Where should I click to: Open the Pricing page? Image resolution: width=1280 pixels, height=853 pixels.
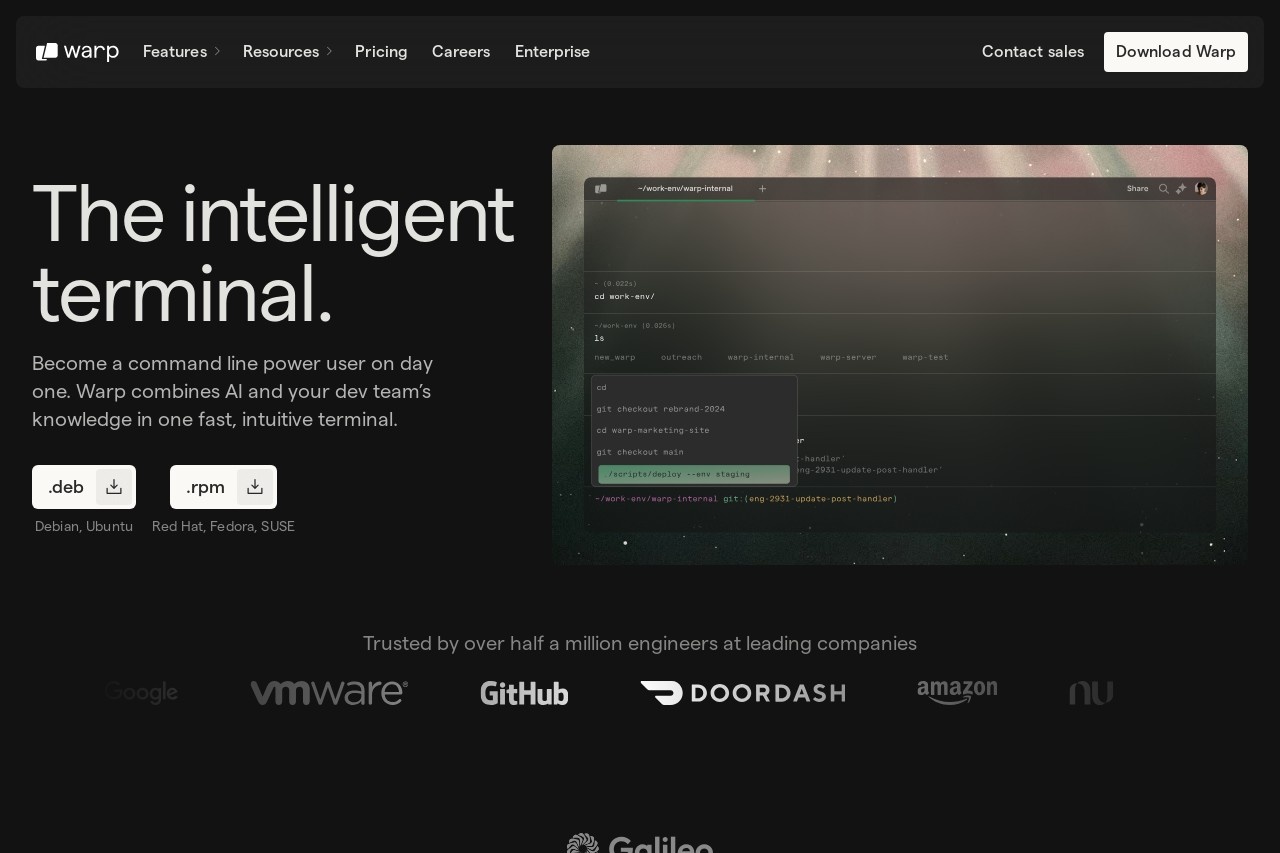click(x=381, y=52)
